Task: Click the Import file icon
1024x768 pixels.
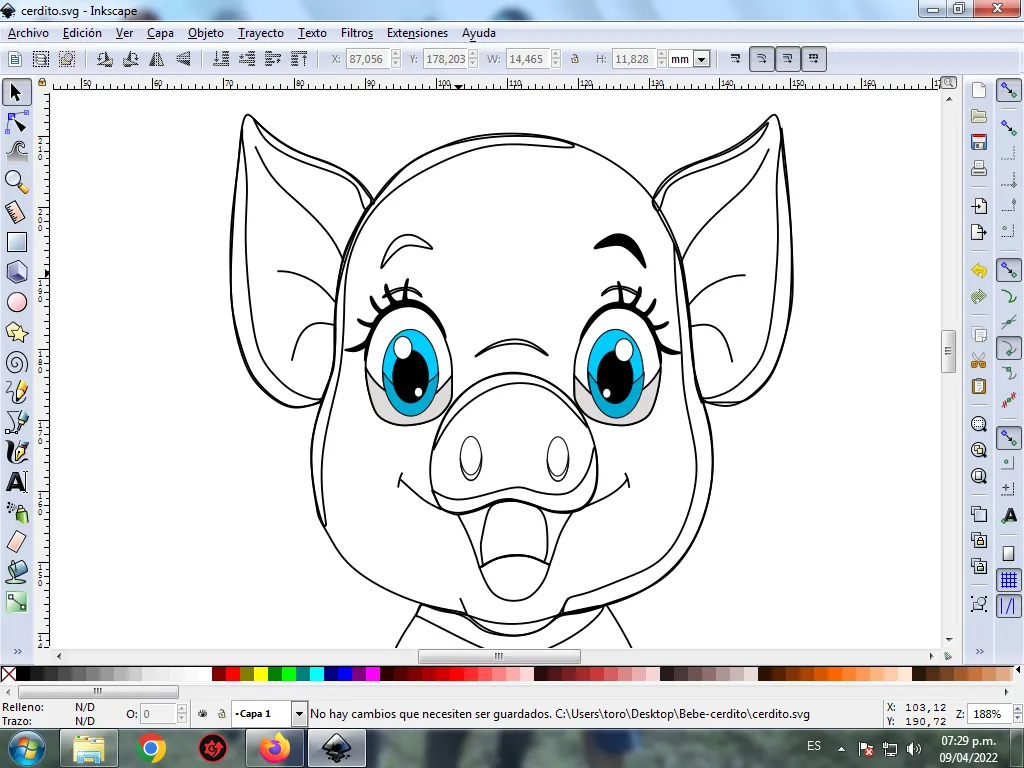Action: [978, 206]
